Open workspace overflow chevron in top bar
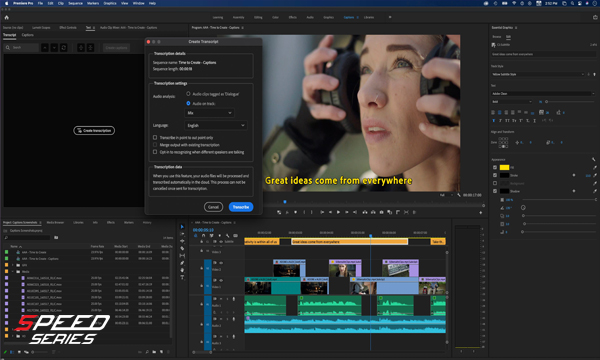600x360 pixels. 390,17
